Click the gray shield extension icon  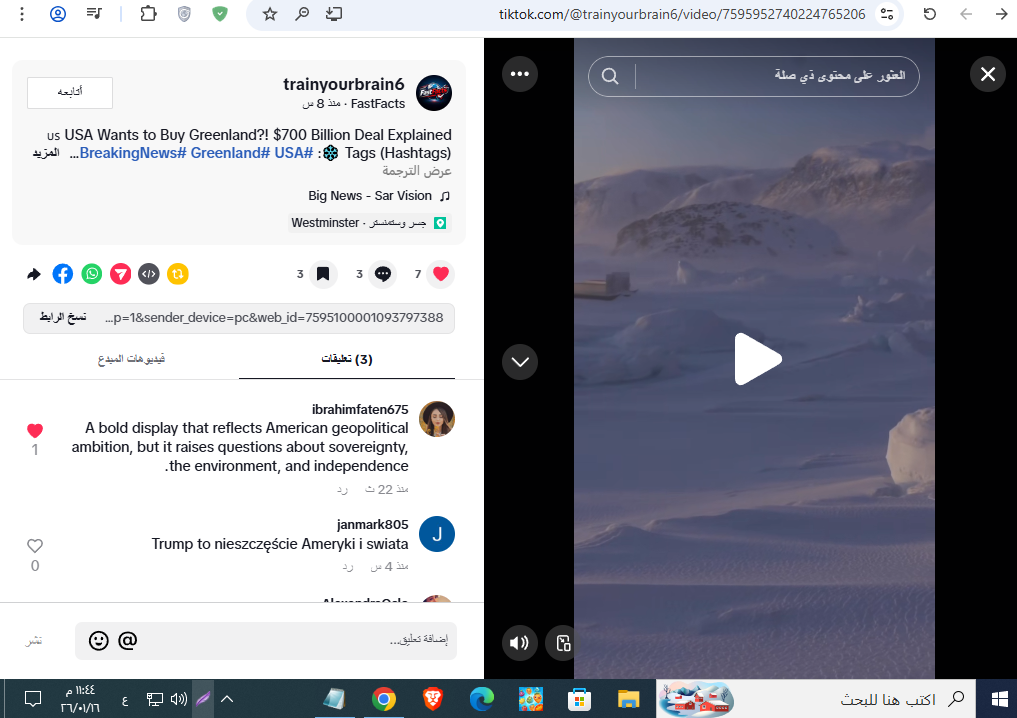coord(184,14)
